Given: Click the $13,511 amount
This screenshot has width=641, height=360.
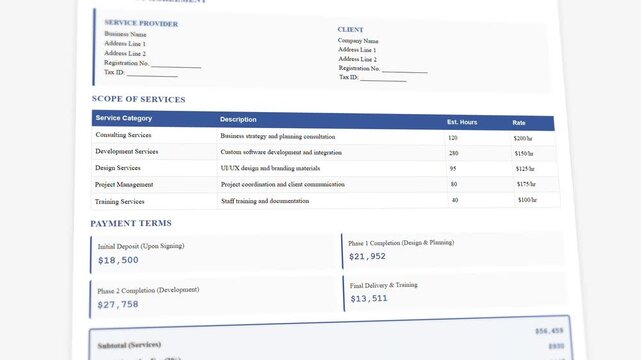Looking at the screenshot, I should (369, 298).
